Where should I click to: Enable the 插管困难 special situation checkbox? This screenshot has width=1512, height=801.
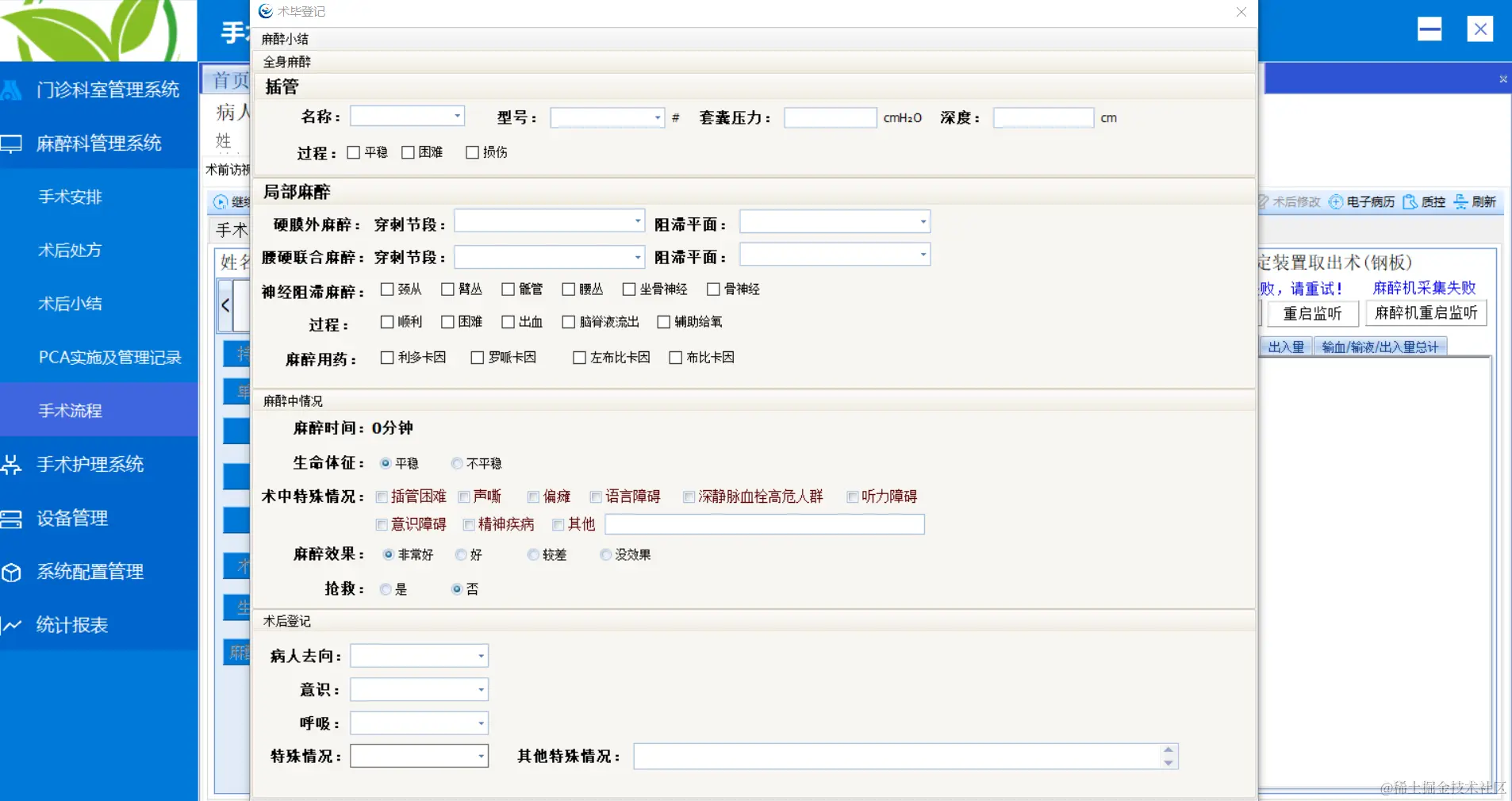coord(382,496)
